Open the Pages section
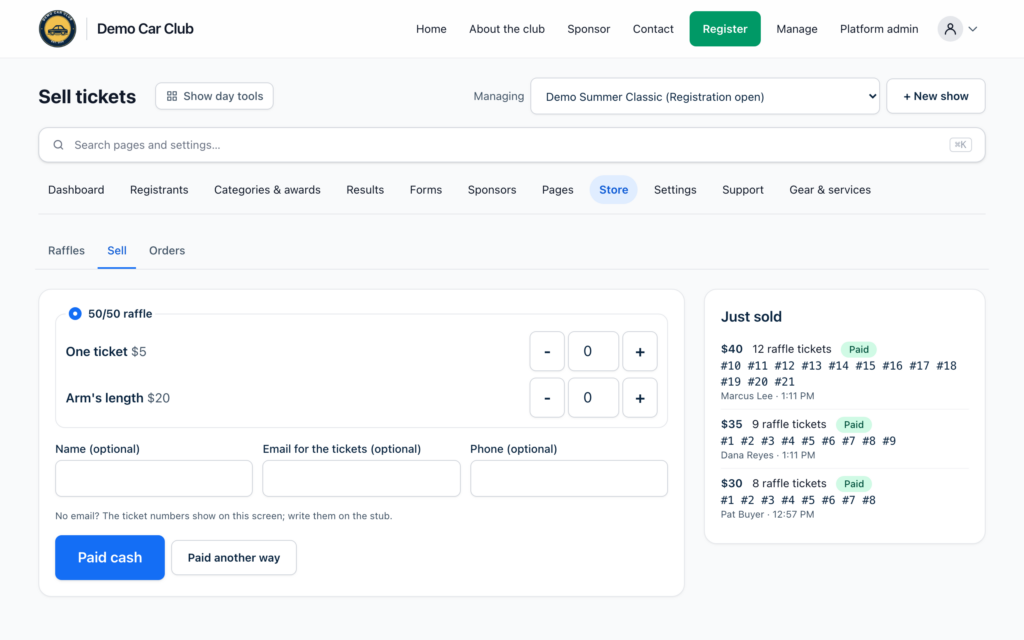The height and width of the screenshot is (640, 1024). (558, 190)
